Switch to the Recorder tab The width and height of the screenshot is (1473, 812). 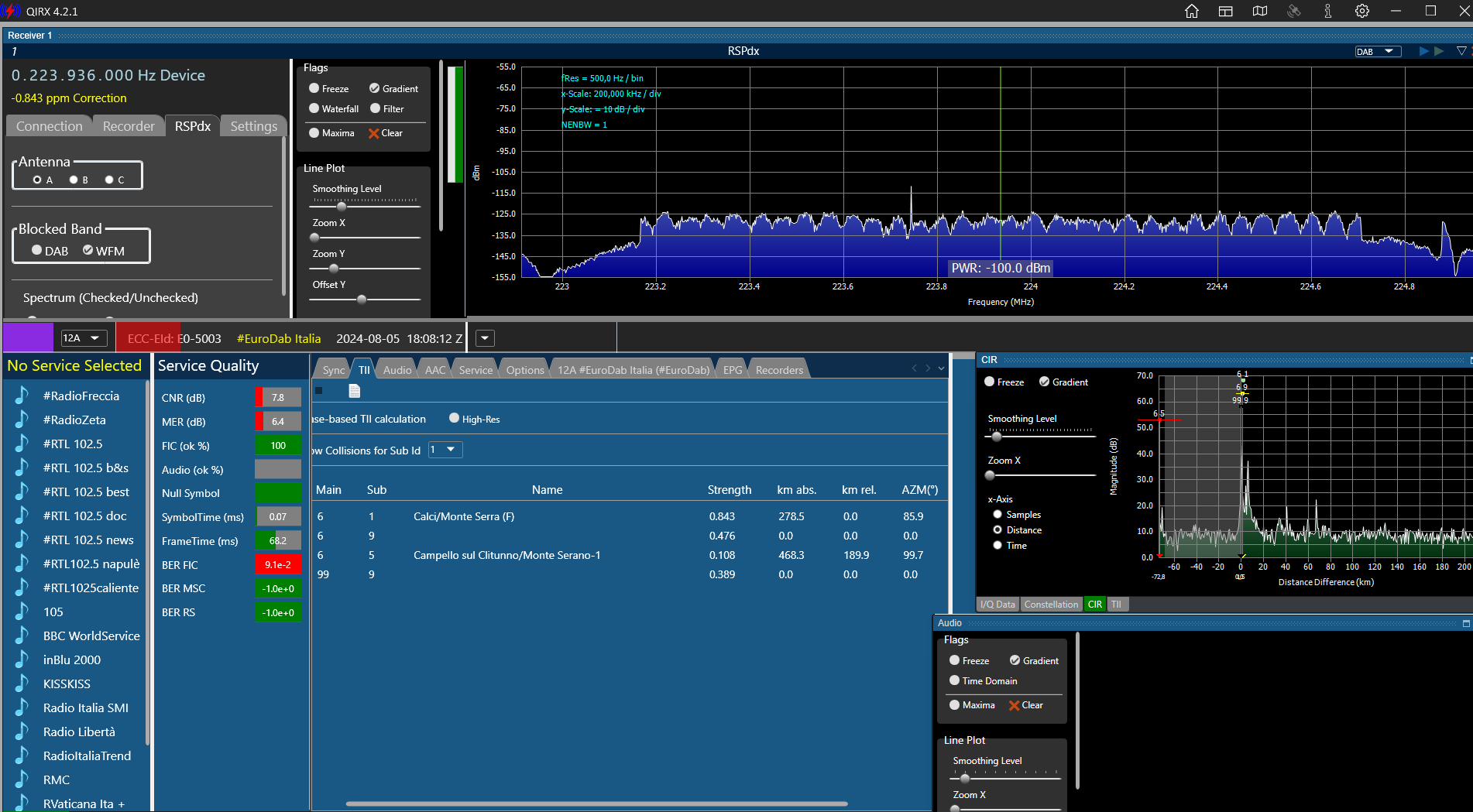(129, 126)
